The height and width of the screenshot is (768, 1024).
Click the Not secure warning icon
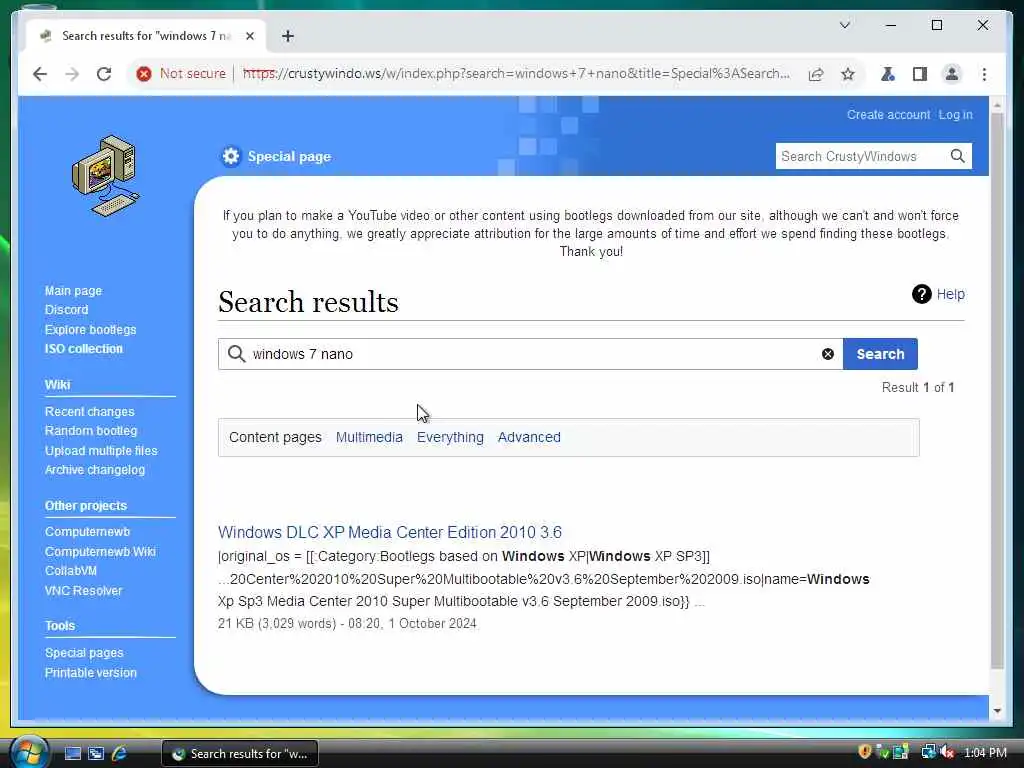(x=144, y=74)
